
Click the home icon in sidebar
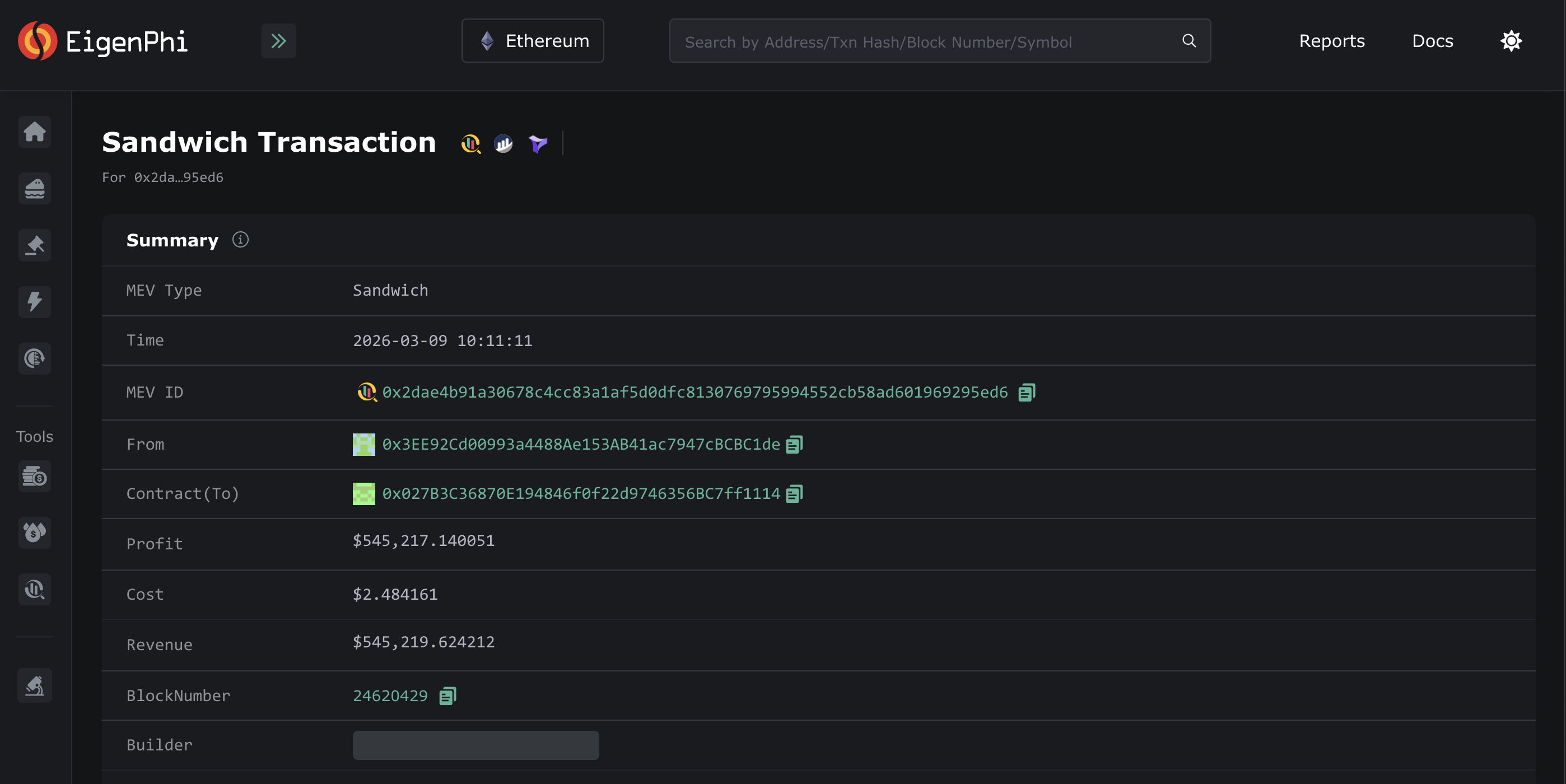pos(35,131)
